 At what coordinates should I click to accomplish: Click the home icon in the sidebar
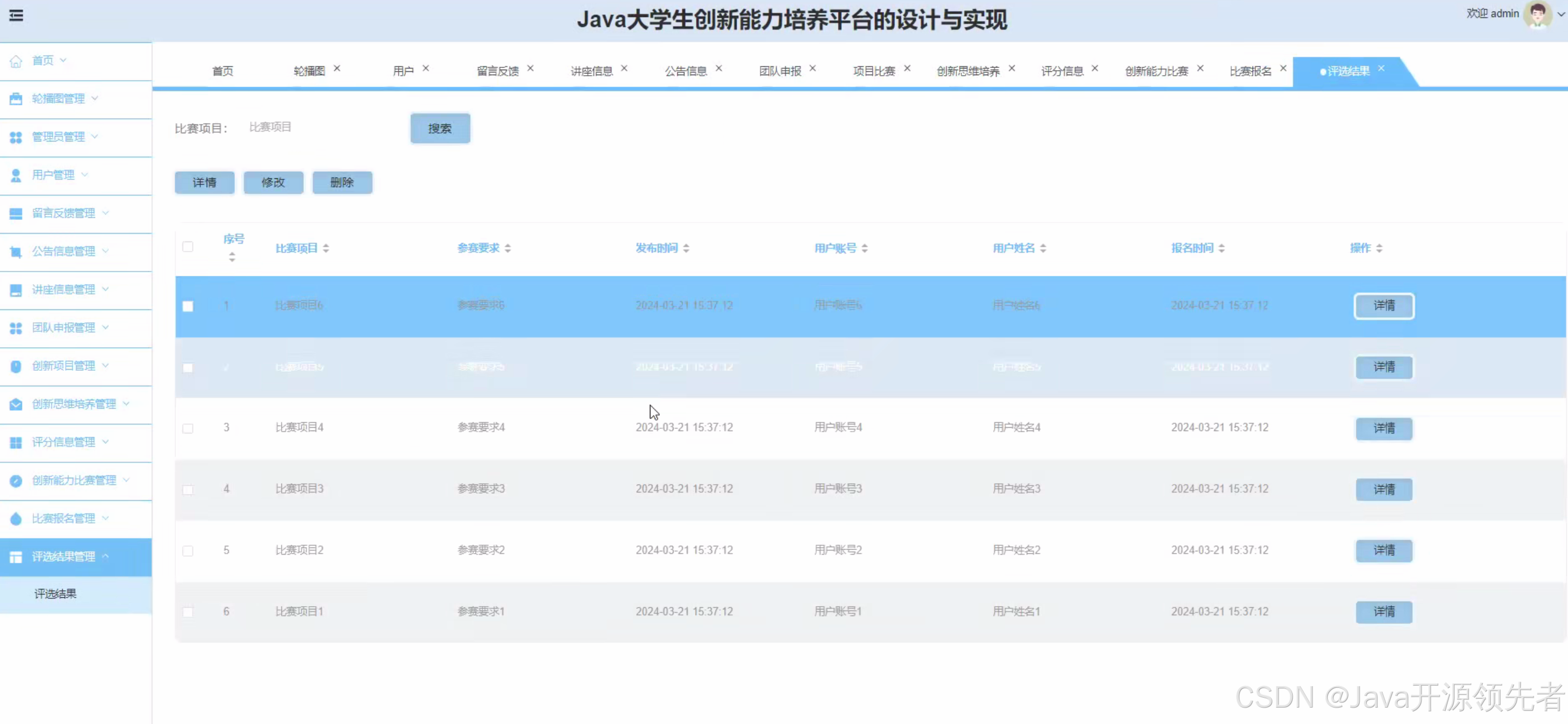click(16, 61)
